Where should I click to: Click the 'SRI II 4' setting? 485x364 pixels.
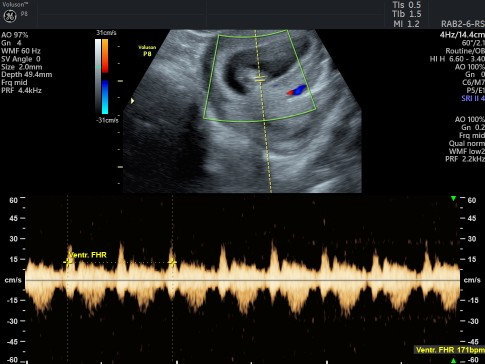point(473,99)
